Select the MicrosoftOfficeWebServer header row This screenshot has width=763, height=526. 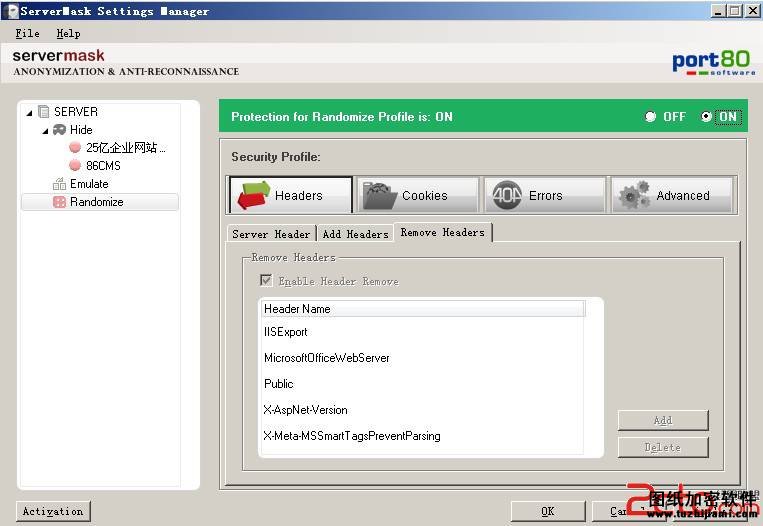click(422, 358)
